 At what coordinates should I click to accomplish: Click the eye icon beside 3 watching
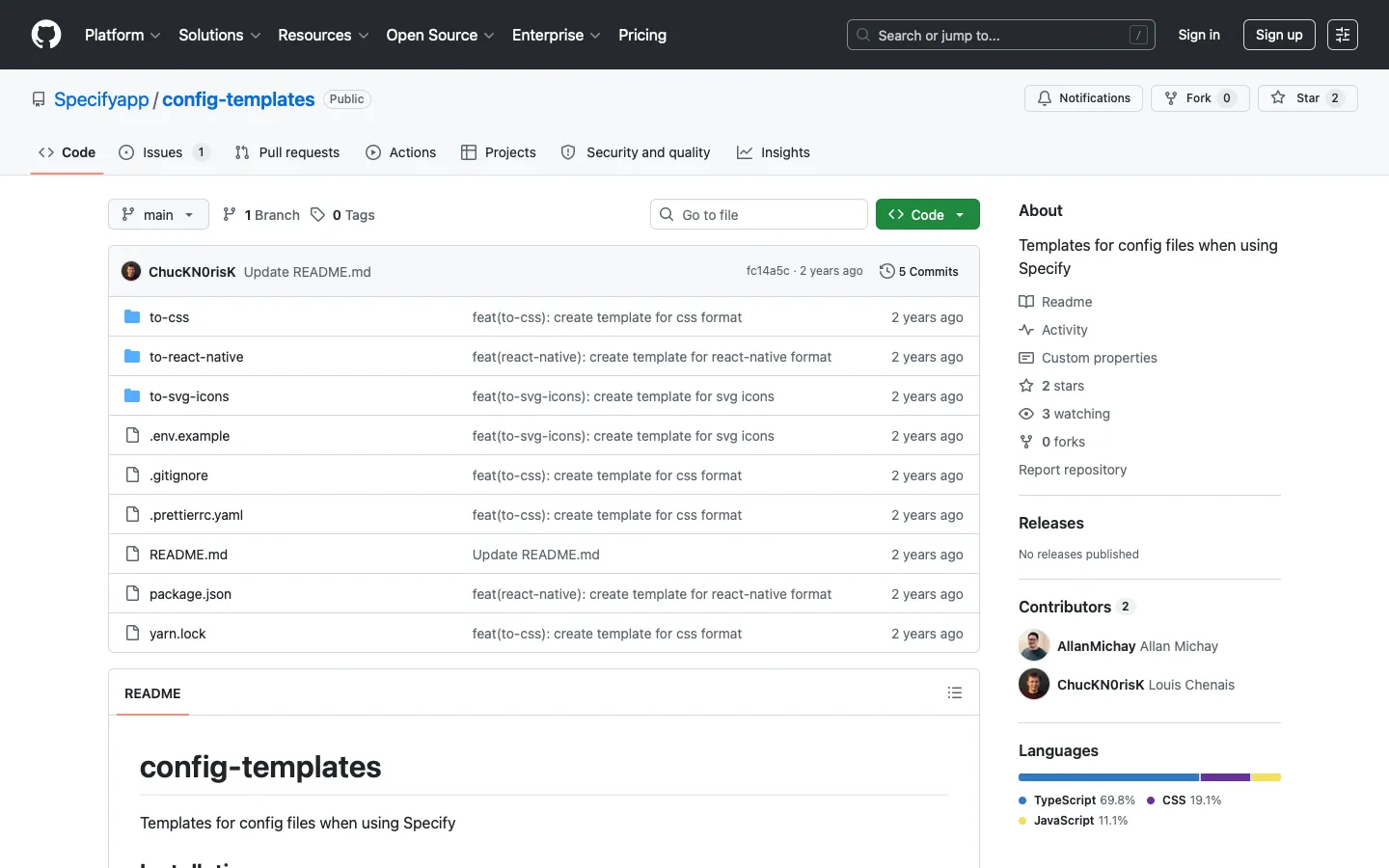(x=1026, y=414)
